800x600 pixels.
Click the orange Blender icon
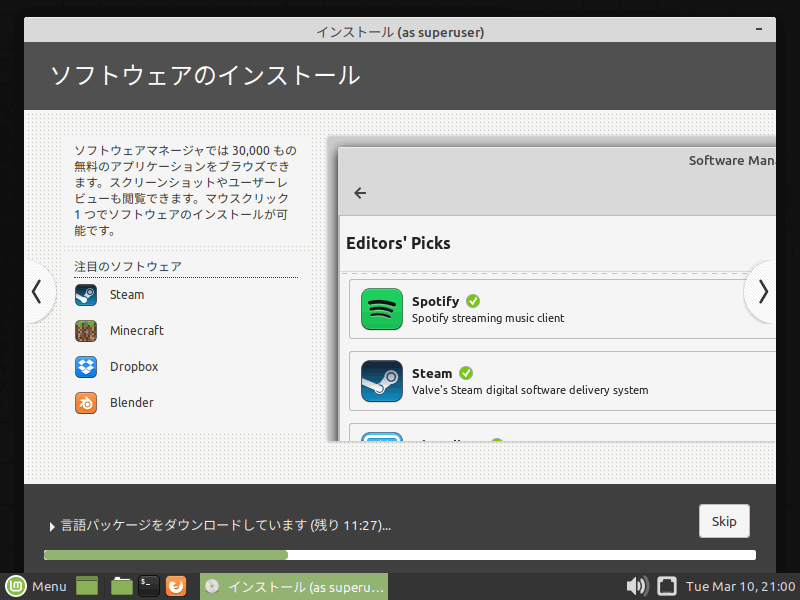click(x=86, y=403)
